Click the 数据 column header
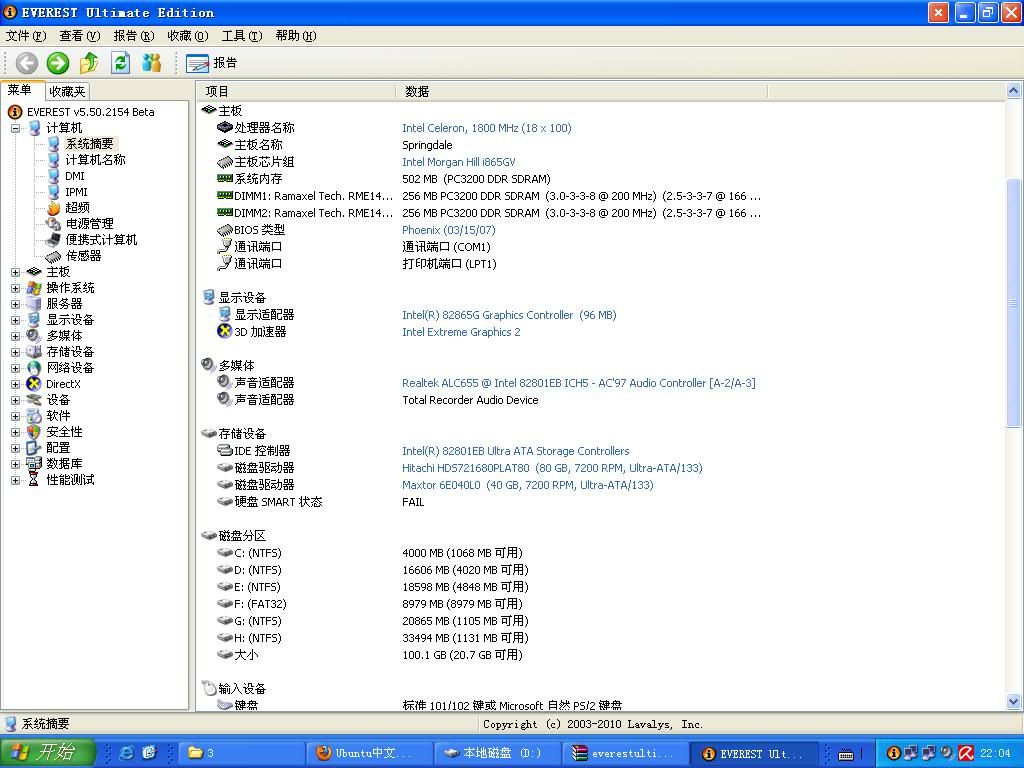The width and height of the screenshot is (1024, 768). click(x=581, y=91)
